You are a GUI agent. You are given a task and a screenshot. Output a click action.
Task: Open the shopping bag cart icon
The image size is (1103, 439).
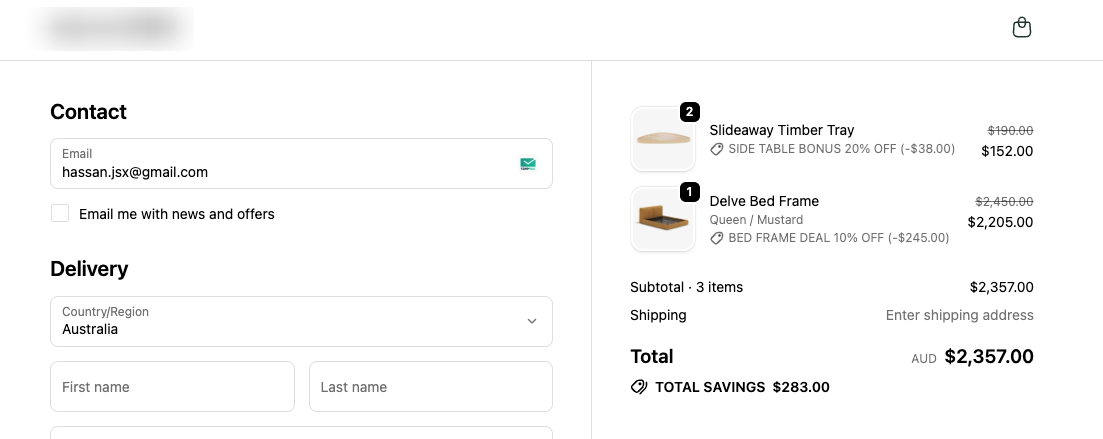pos(1021,28)
